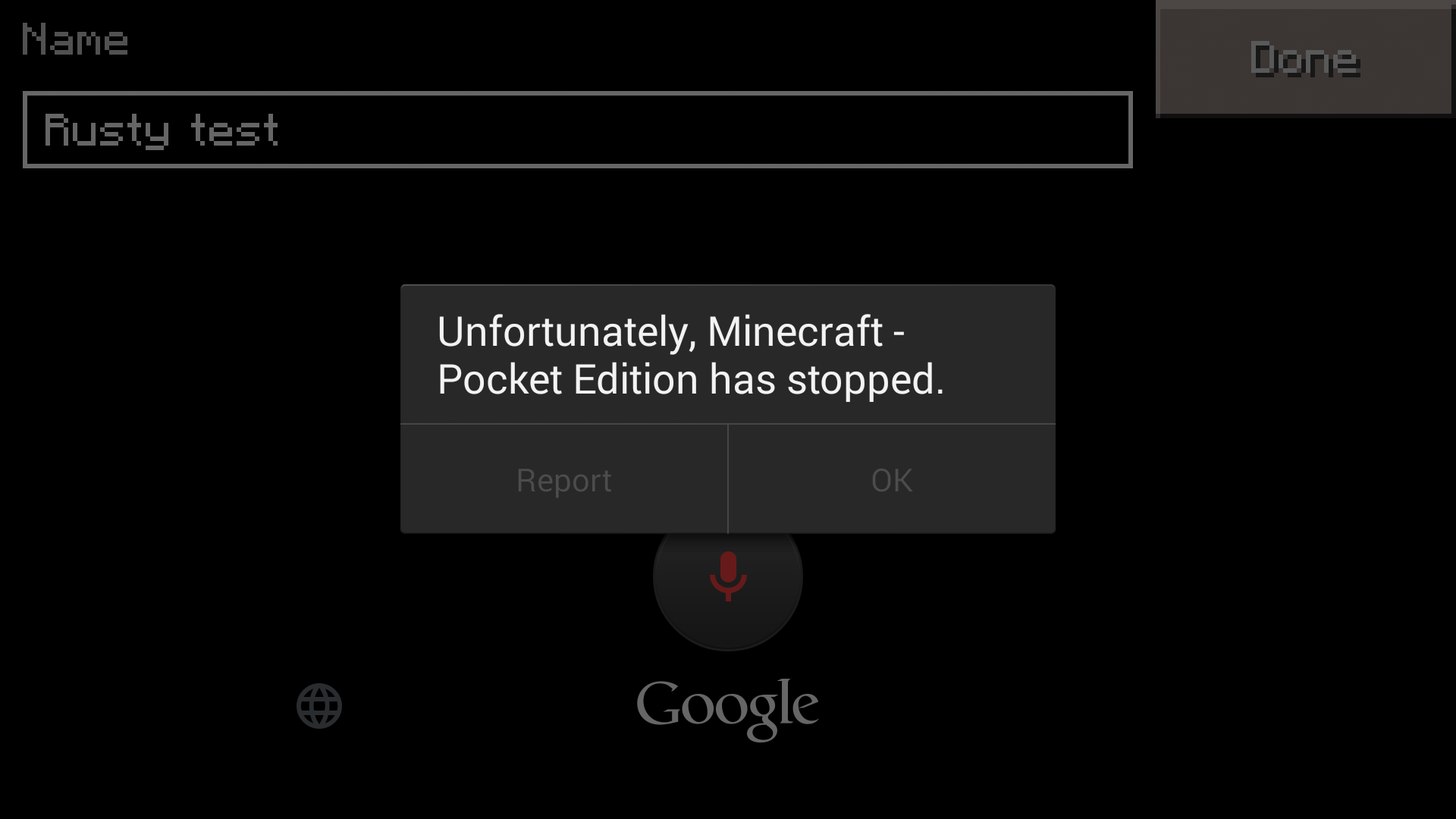Screen dimensions: 1456x819
Task: Focus the Name text field
Action: pos(578,130)
